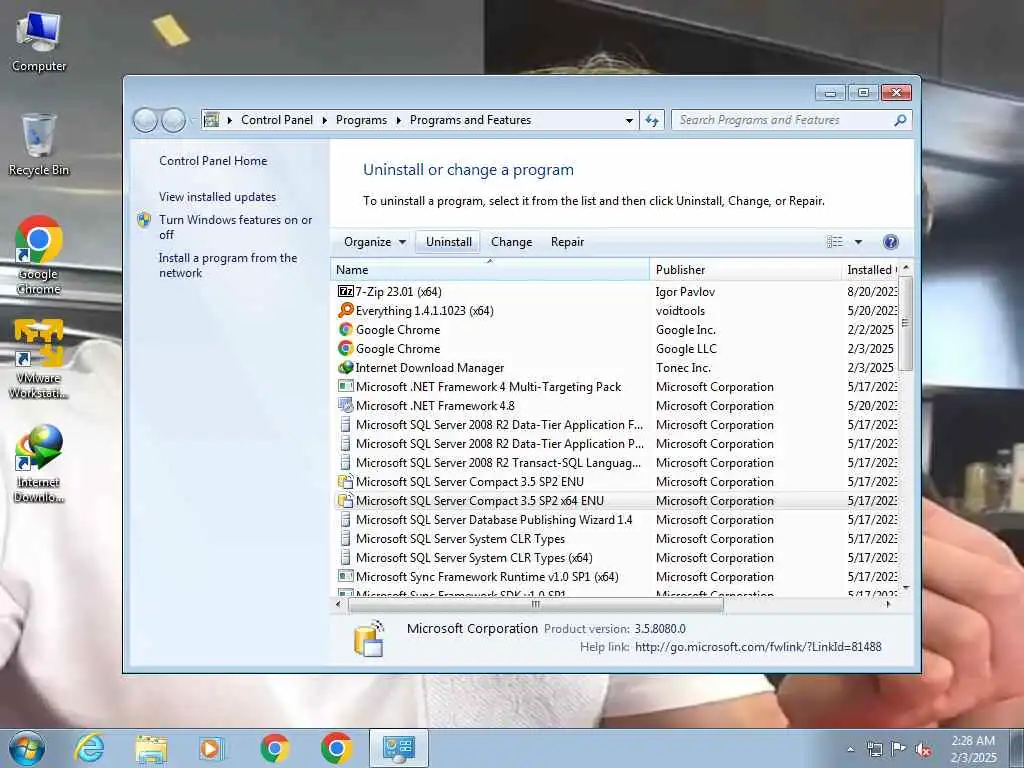Open the Help link URL in details pane

pyautogui.click(x=758, y=647)
